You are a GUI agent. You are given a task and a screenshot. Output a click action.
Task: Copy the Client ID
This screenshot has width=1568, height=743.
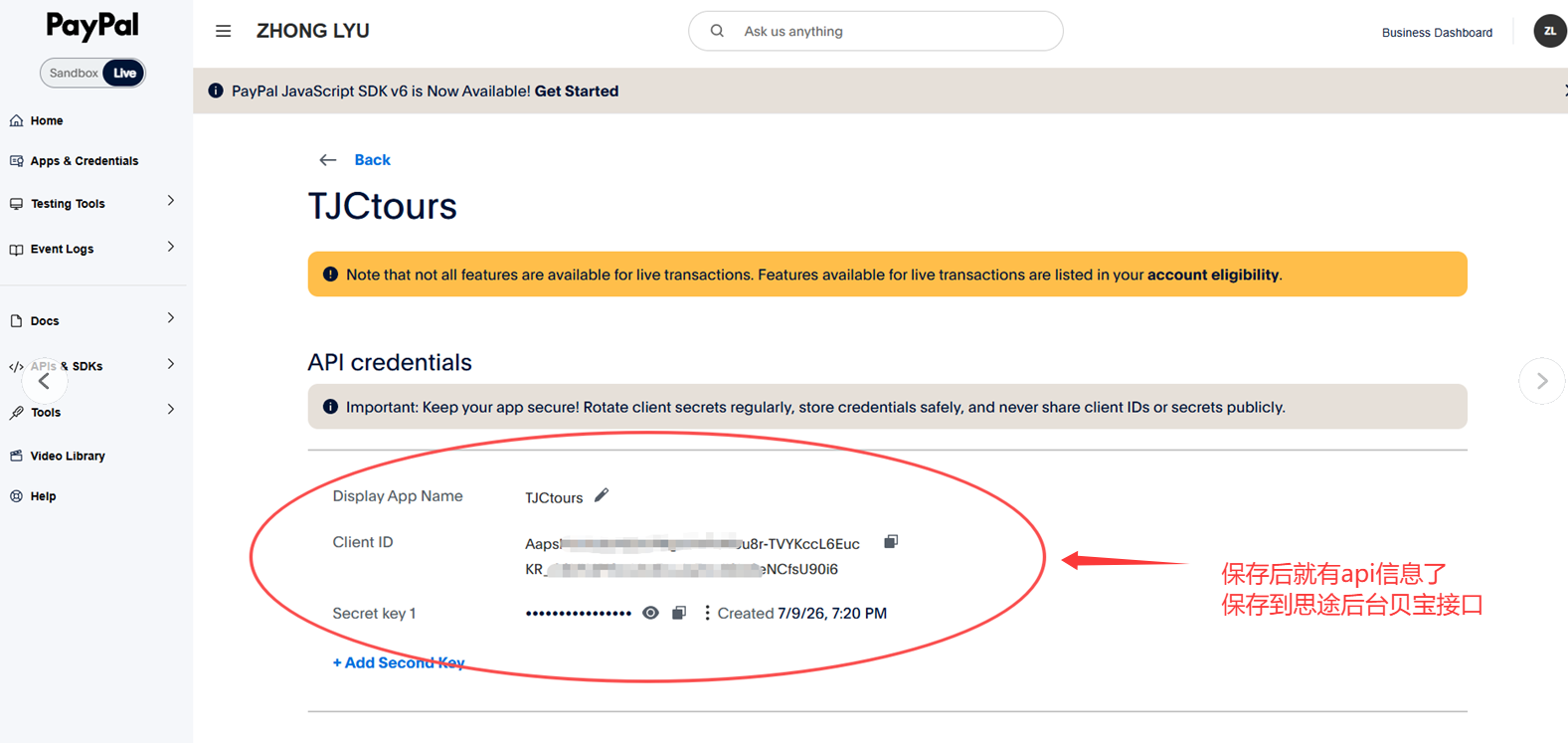pyautogui.click(x=891, y=542)
